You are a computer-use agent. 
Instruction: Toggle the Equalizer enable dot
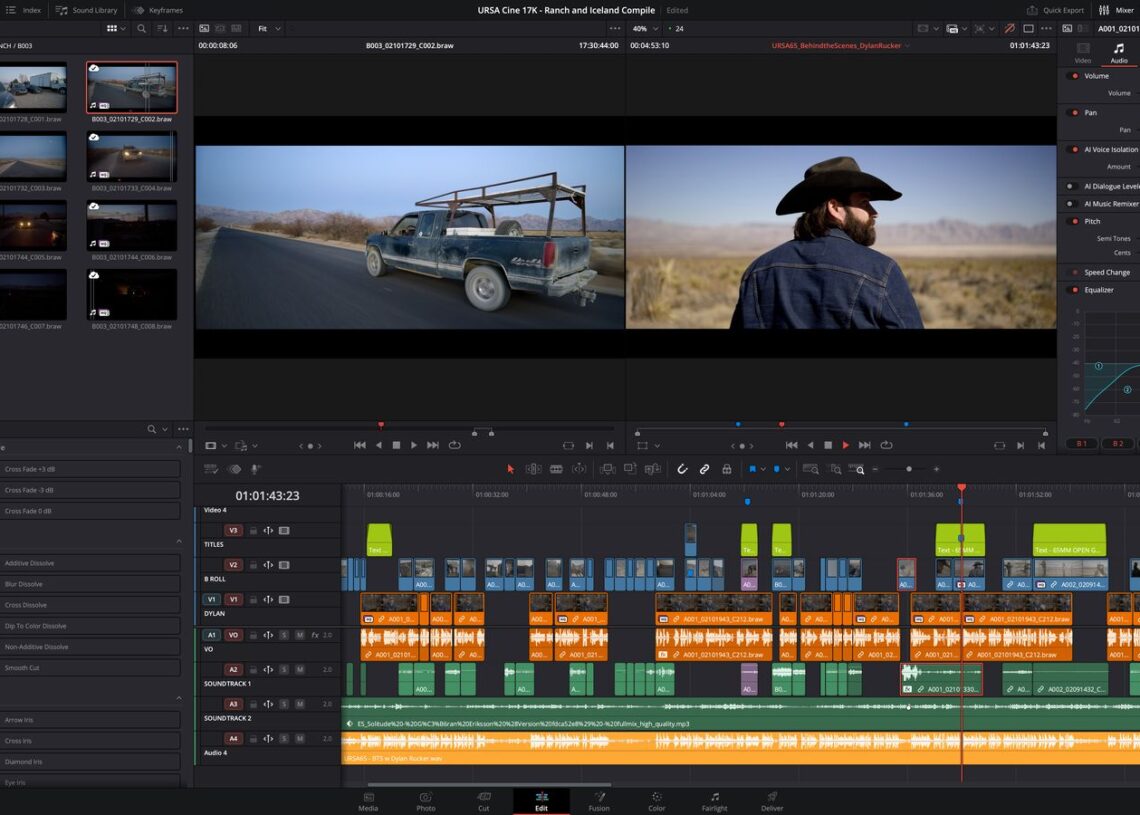point(1075,289)
